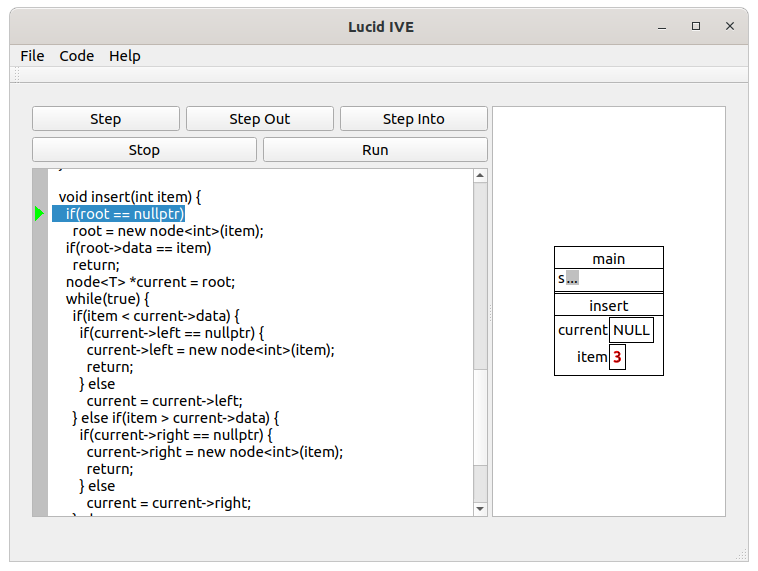Select the insert stack frame header
The height and width of the screenshot is (571, 758).
tap(609, 306)
